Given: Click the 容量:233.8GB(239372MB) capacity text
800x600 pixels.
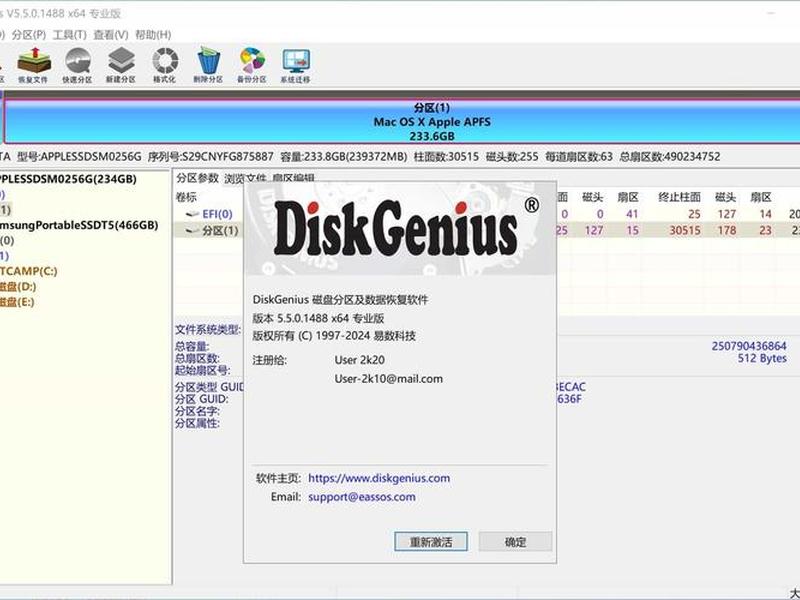Looking at the screenshot, I should point(344,157).
